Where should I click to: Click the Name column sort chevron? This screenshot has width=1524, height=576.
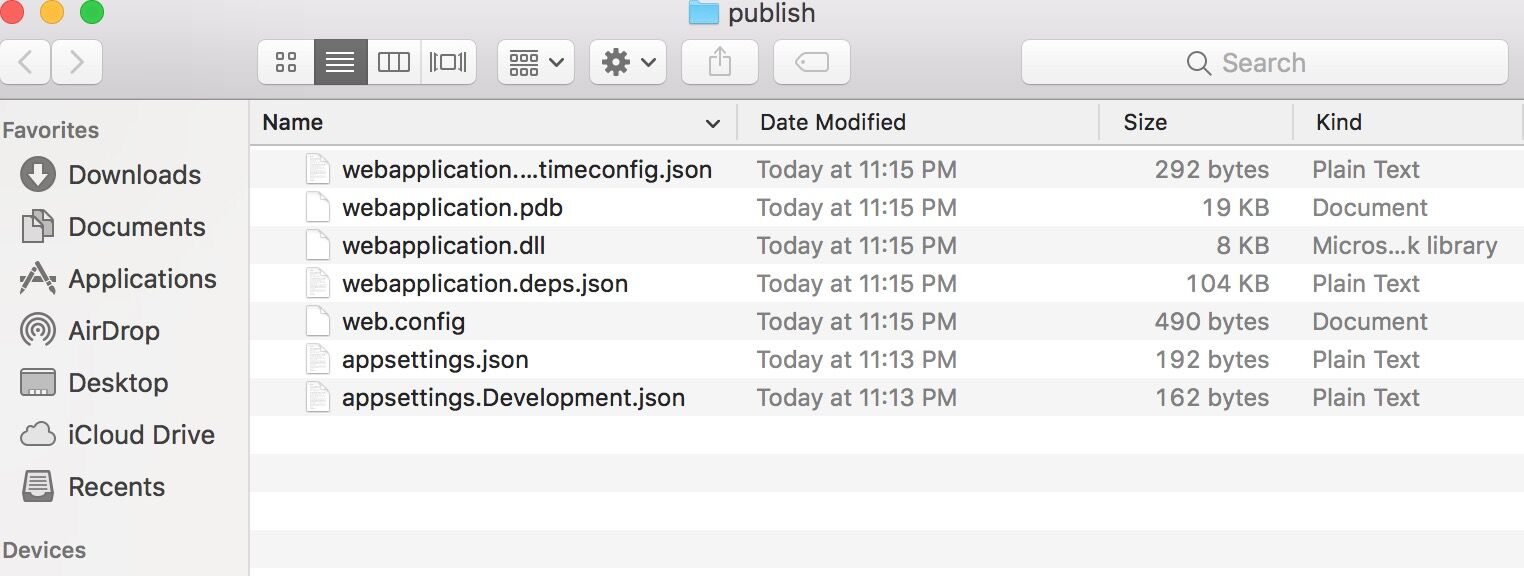[x=712, y=122]
